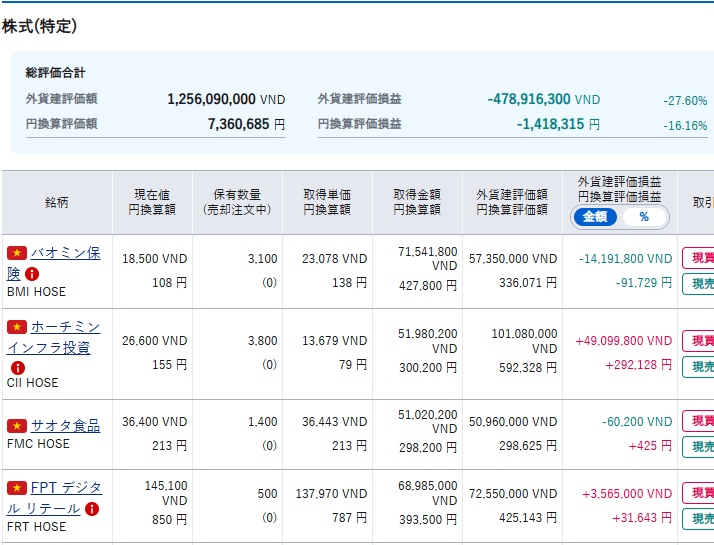The height and width of the screenshot is (545, 714).
Task: Open the バオミン保険 stock link
Action: point(65,254)
